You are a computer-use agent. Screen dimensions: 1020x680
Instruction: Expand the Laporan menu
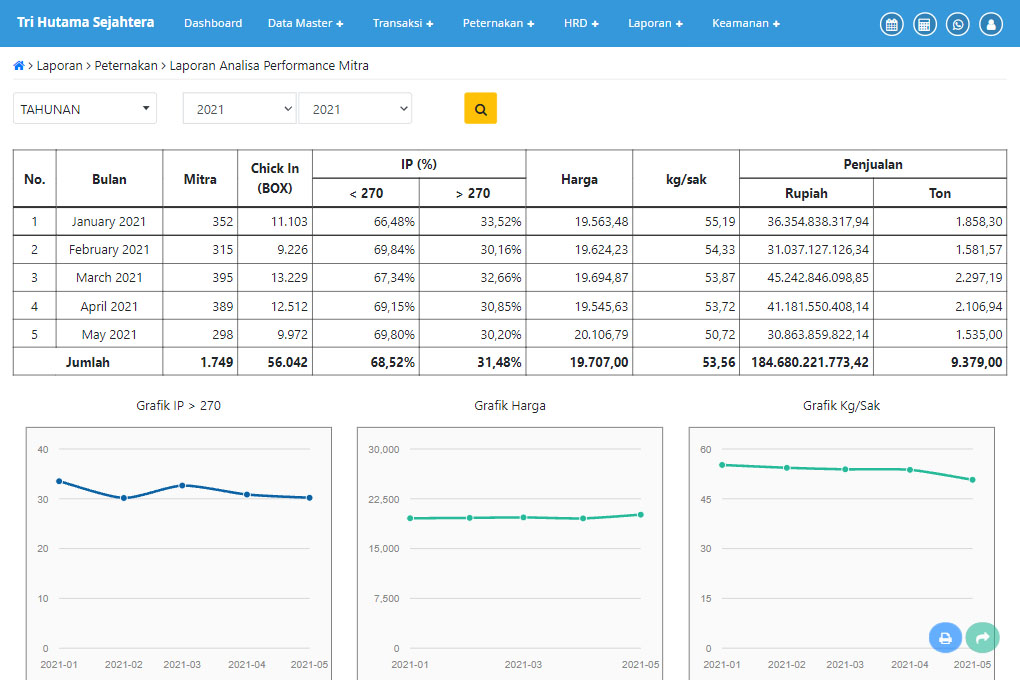pyautogui.click(x=655, y=23)
